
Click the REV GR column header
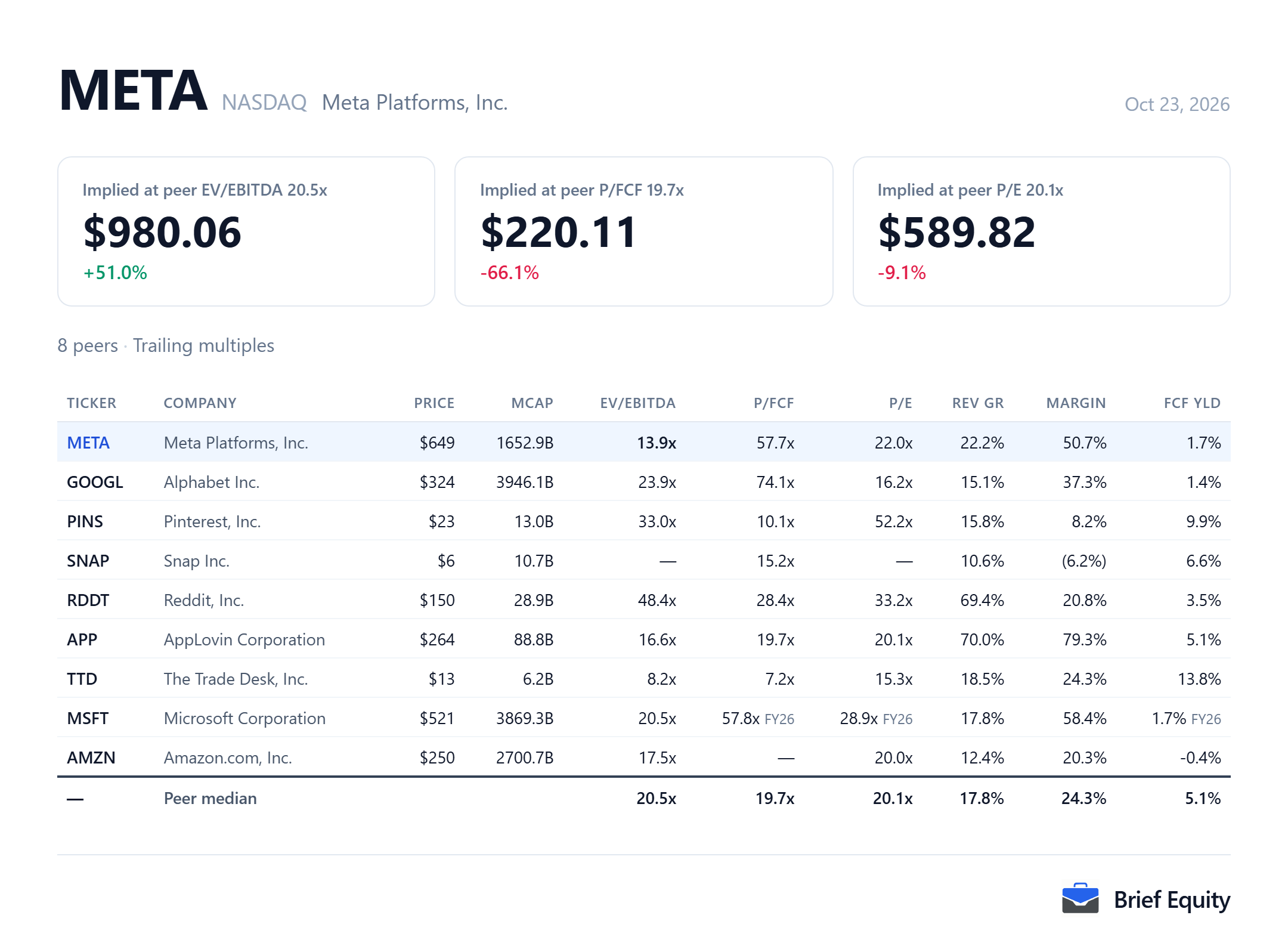[978, 403]
